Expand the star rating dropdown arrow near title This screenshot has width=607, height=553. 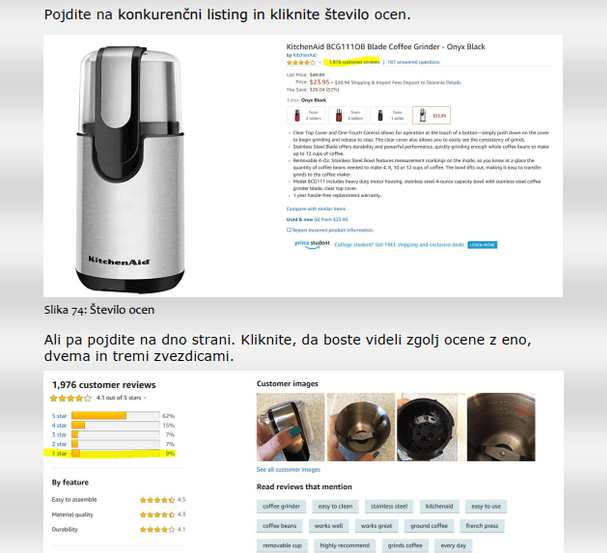tap(320, 62)
